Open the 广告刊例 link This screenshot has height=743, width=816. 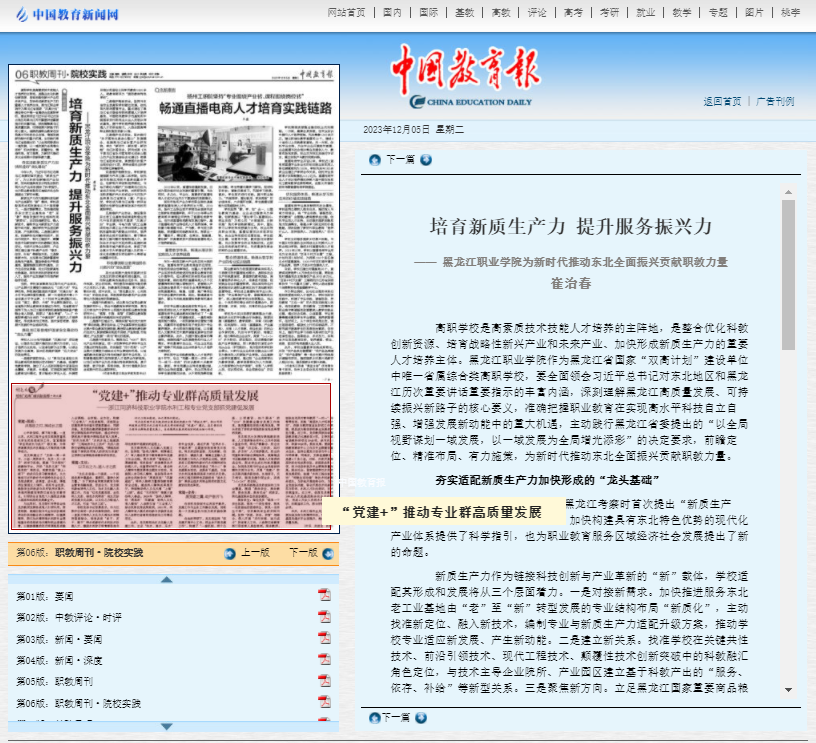(775, 101)
